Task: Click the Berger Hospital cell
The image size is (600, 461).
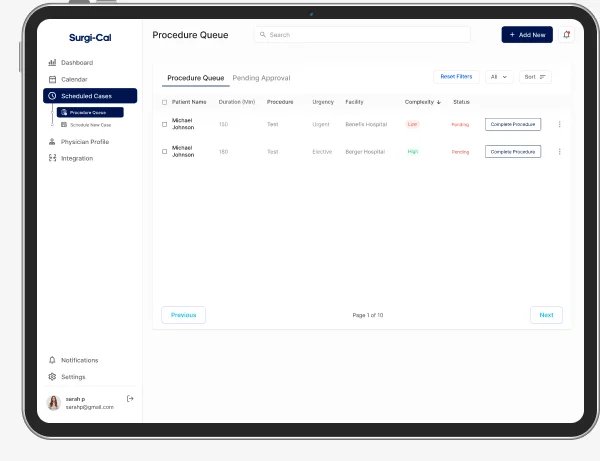Action: (x=365, y=152)
